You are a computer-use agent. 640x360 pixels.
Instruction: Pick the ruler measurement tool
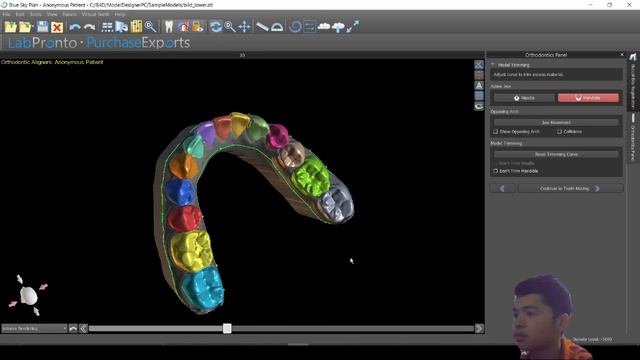262,27
